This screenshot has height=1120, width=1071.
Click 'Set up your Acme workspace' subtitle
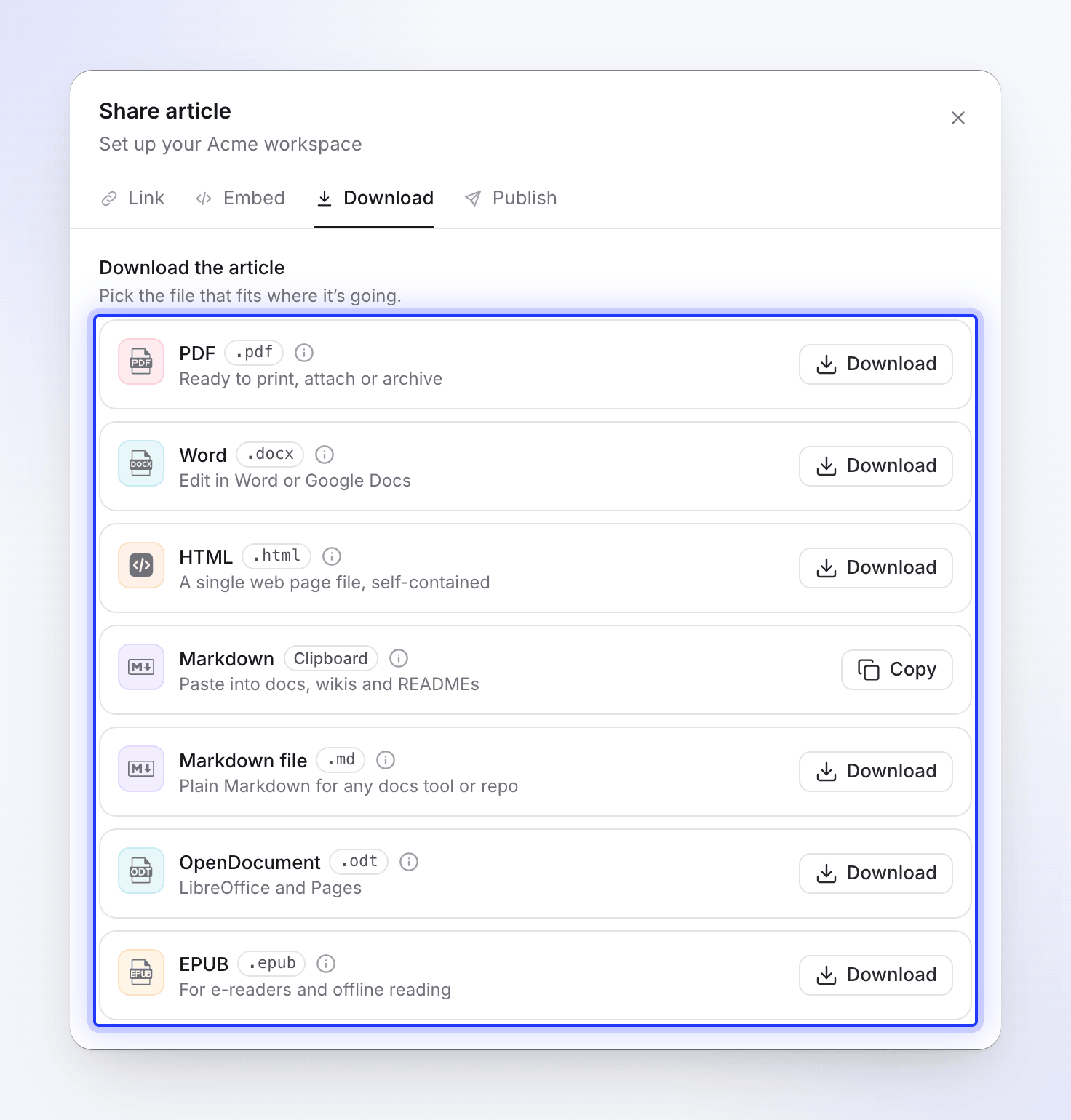coord(231,144)
